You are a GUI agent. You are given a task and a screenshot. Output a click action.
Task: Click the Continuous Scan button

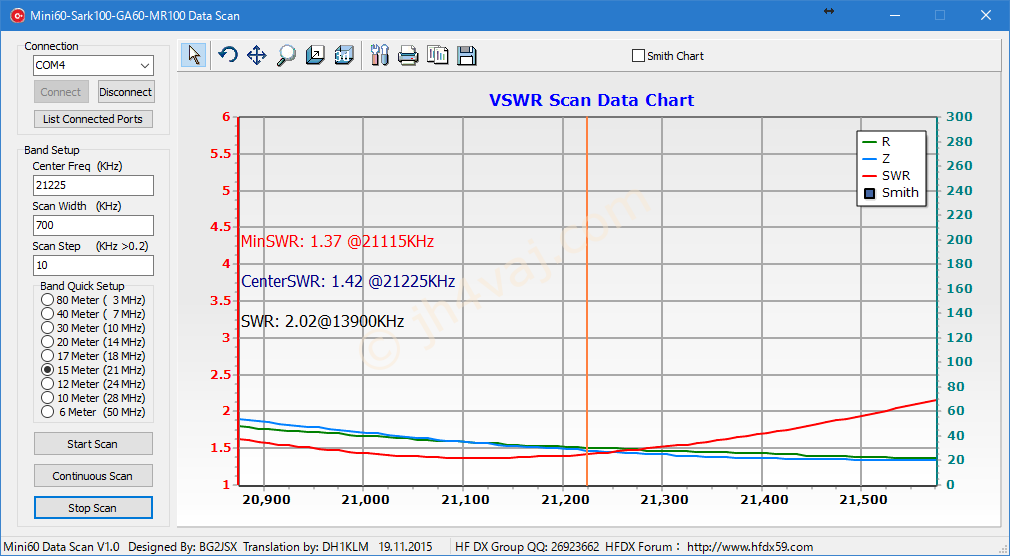pyautogui.click(x=93, y=476)
